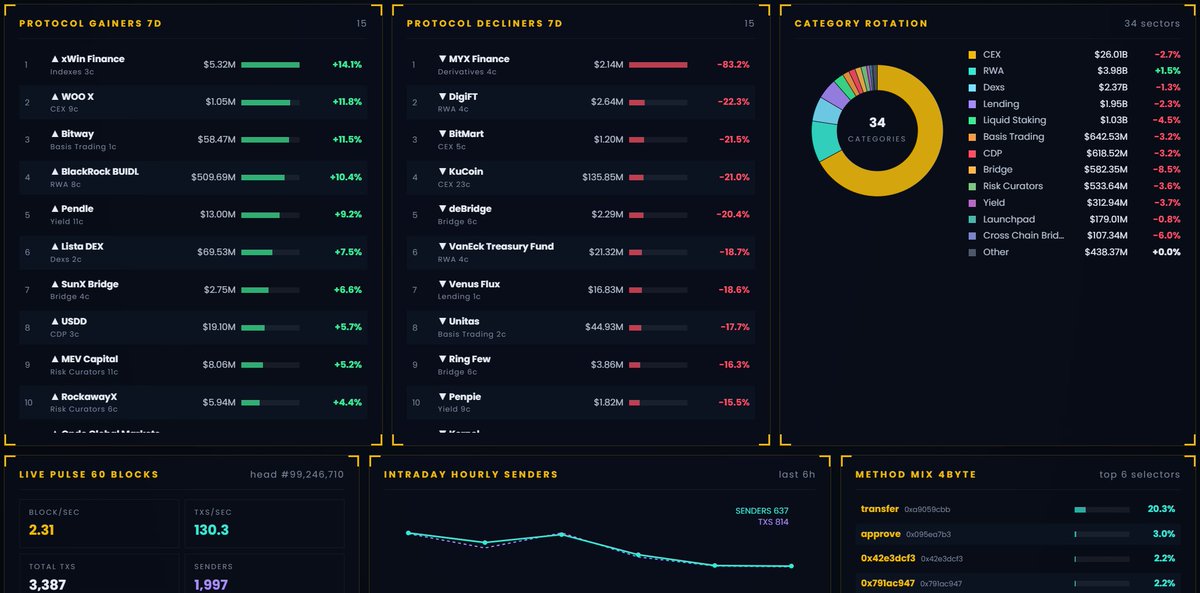Select the Pendle protocol entry
The width and height of the screenshot is (1200, 593).
(77, 209)
